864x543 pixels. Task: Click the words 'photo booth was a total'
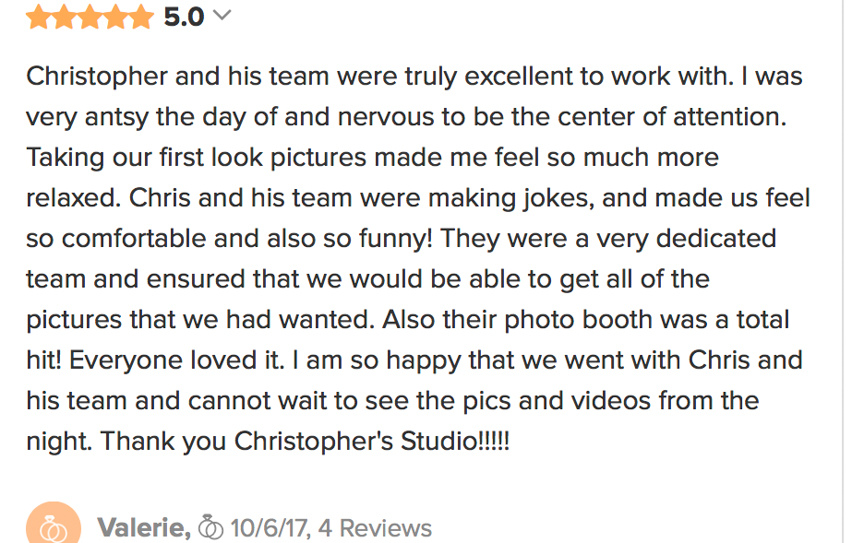point(647,320)
